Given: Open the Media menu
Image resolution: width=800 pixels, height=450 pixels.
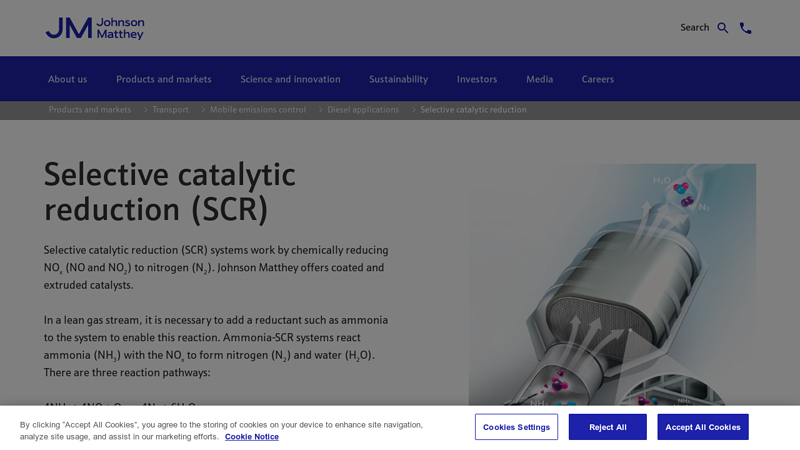Looking at the screenshot, I should point(539,79).
